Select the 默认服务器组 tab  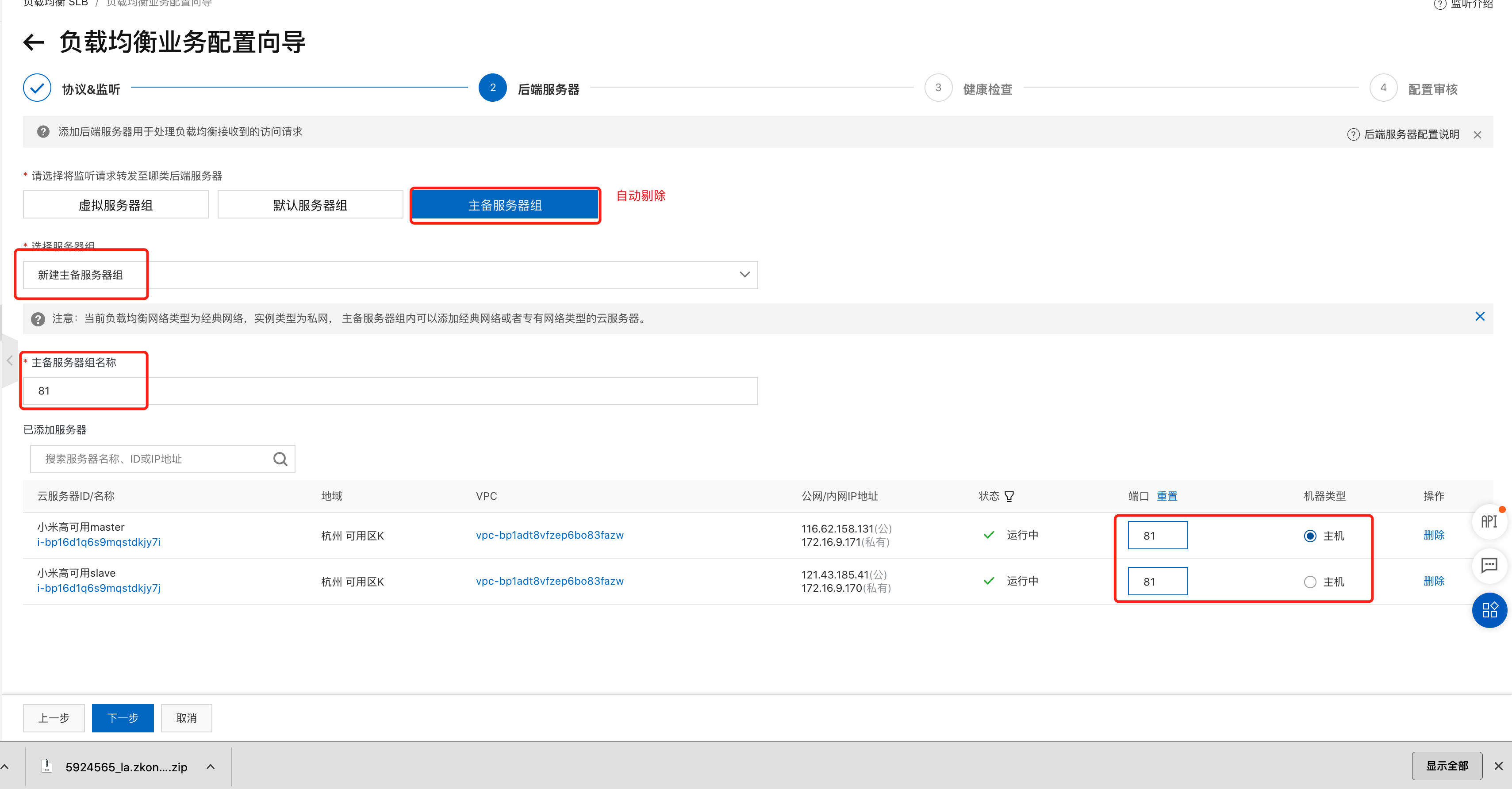pyautogui.click(x=310, y=205)
